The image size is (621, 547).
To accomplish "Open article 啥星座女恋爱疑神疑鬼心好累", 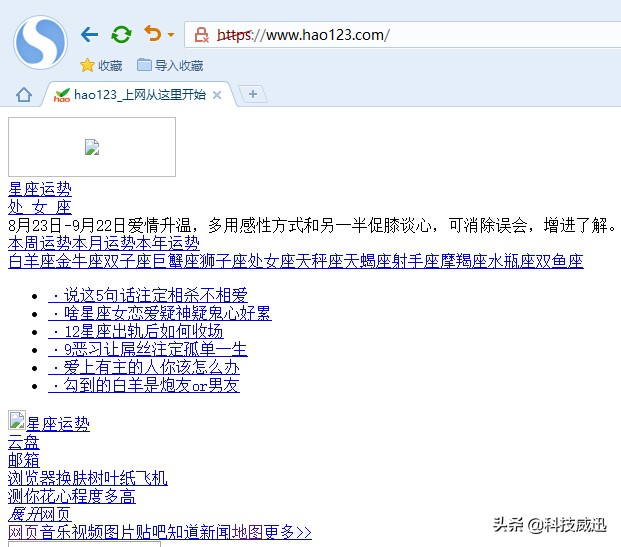I will (160, 313).
